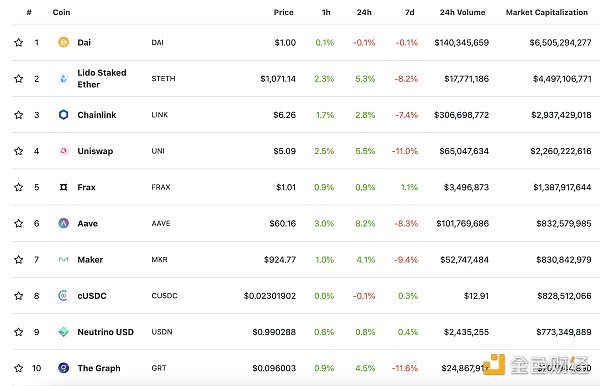This screenshot has height=386, width=600.
Task: Open the Neutrino USD coin page
Action: coord(106,332)
